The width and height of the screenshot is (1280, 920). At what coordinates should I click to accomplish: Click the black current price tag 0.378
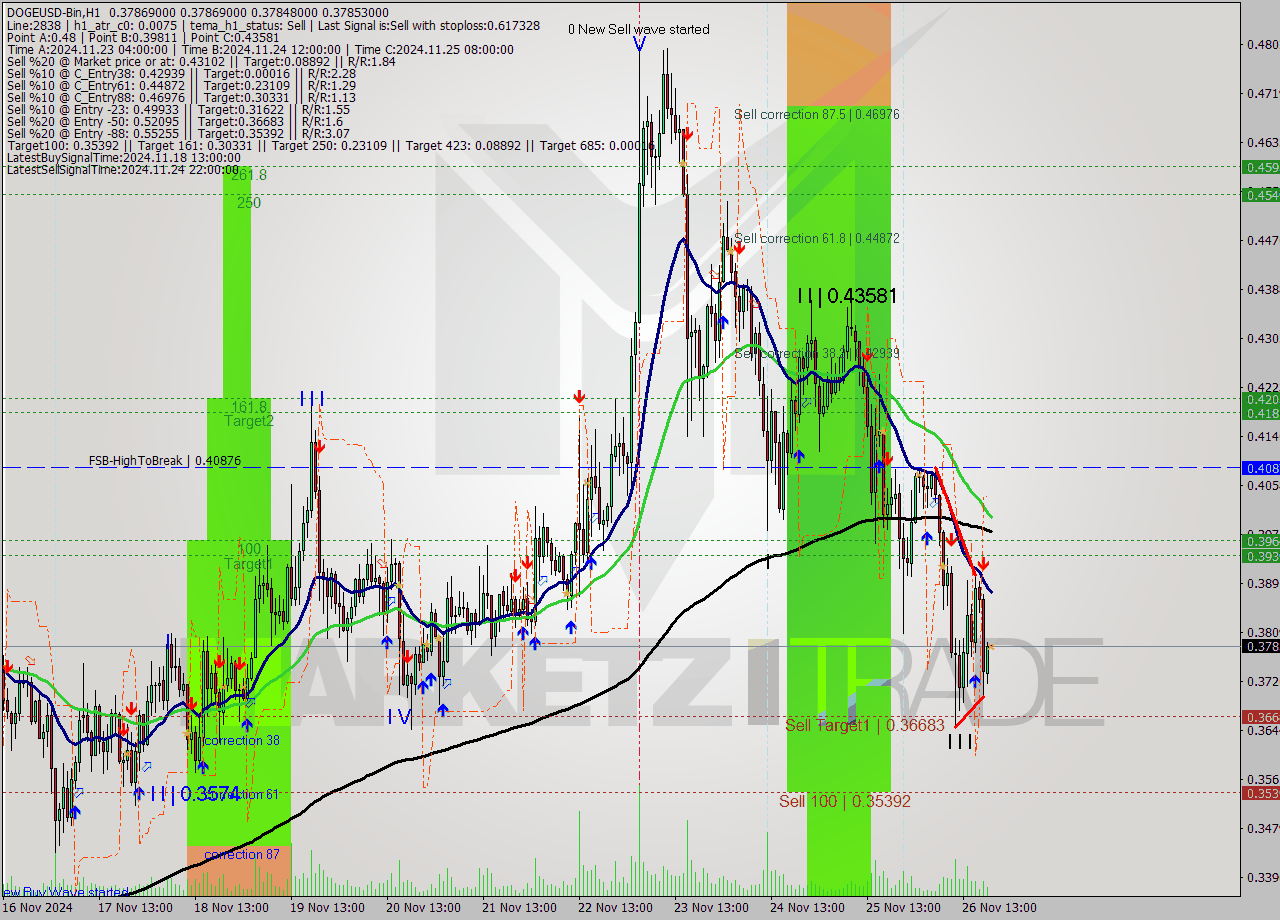(x=1260, y=646)
